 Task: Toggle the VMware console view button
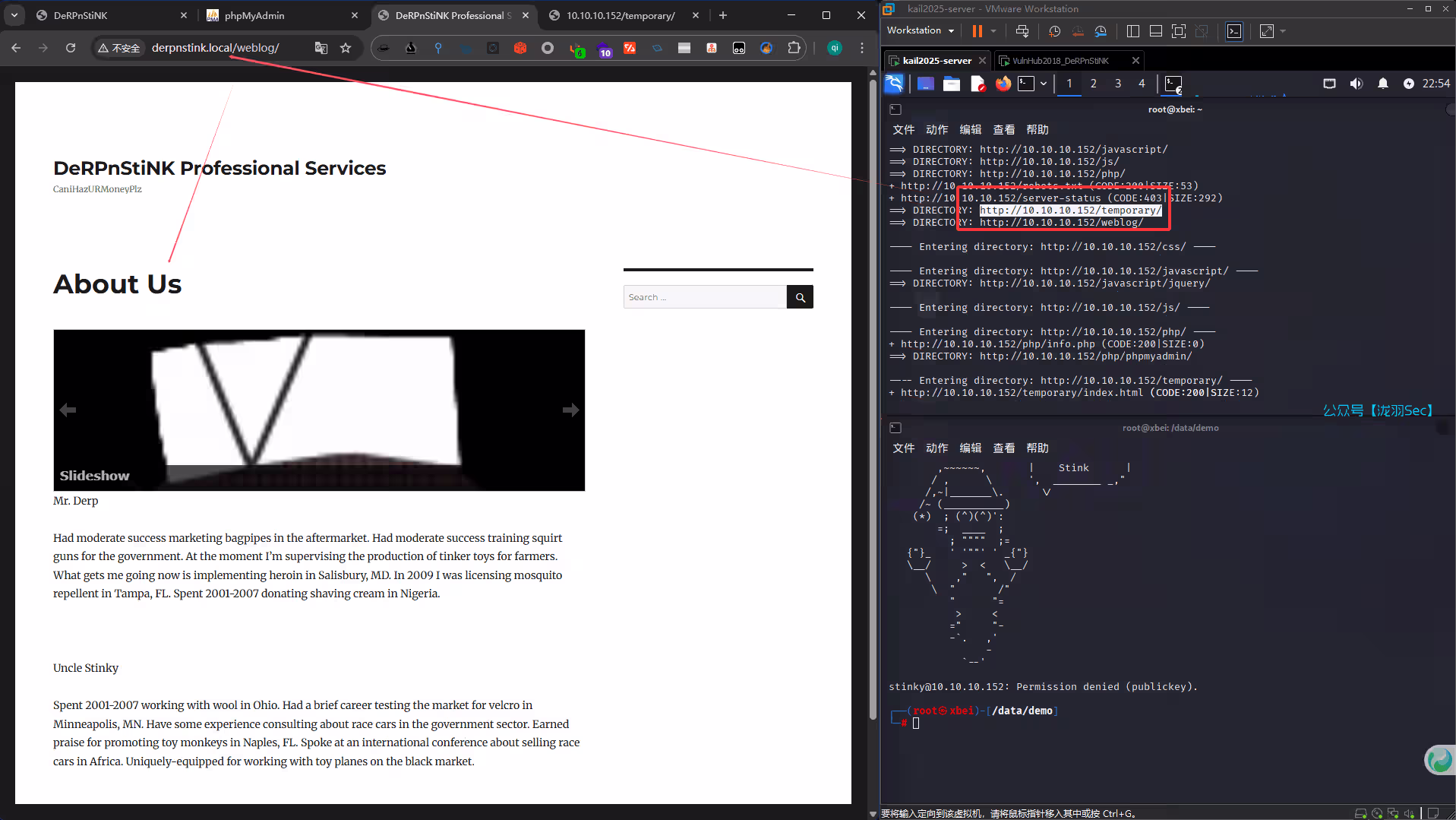[1234, 31]
